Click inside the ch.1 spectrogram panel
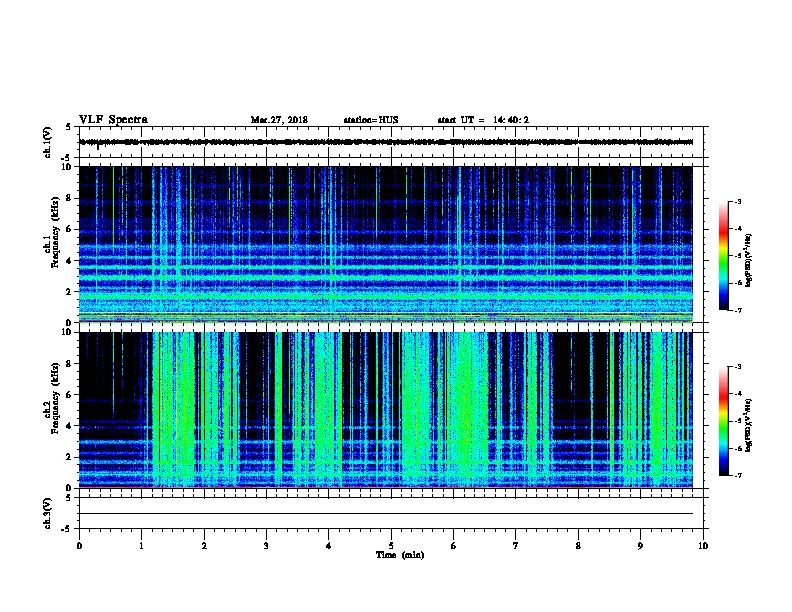Viewport: 792px width, 612px height. click(386, 244)
